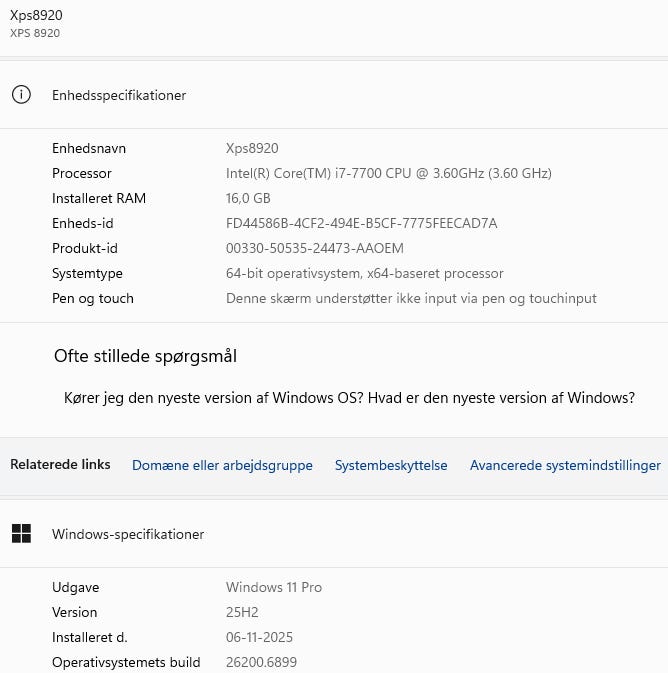Open the Domæne eller arbejdsgruppe link
This screenshot has height=673, width=668.
(x=222, y=465)
